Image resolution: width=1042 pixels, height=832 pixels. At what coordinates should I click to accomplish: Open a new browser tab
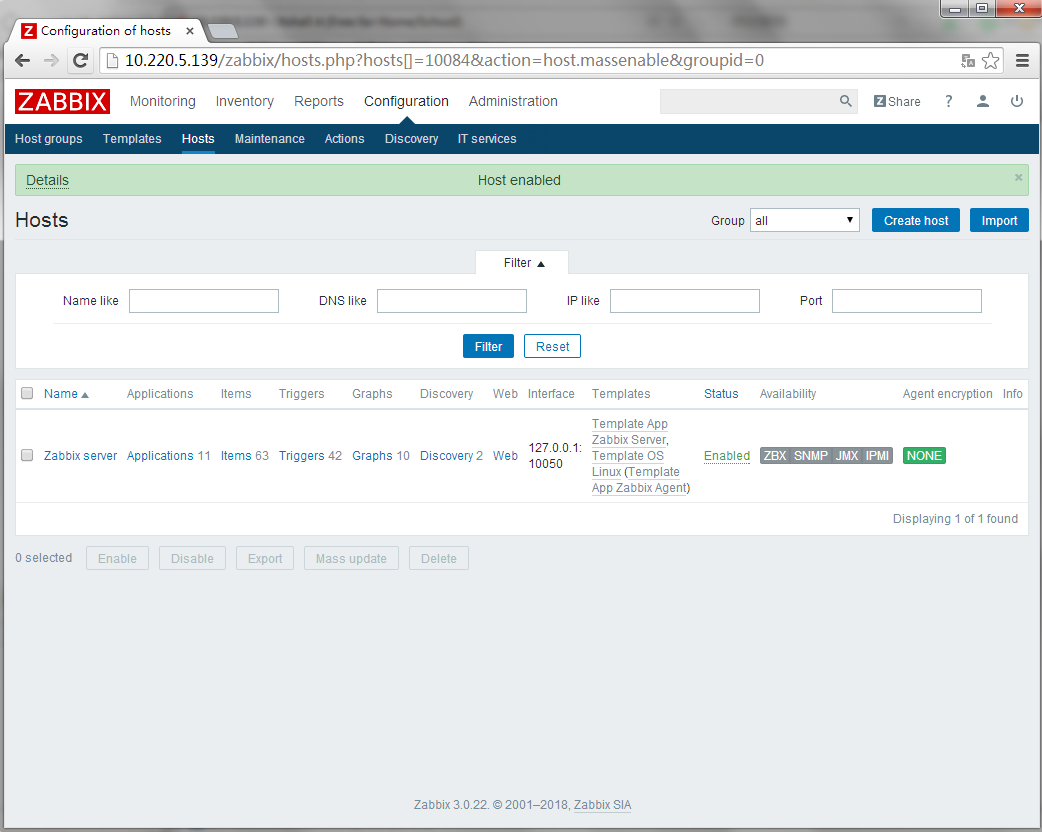[x=223, y=31]
